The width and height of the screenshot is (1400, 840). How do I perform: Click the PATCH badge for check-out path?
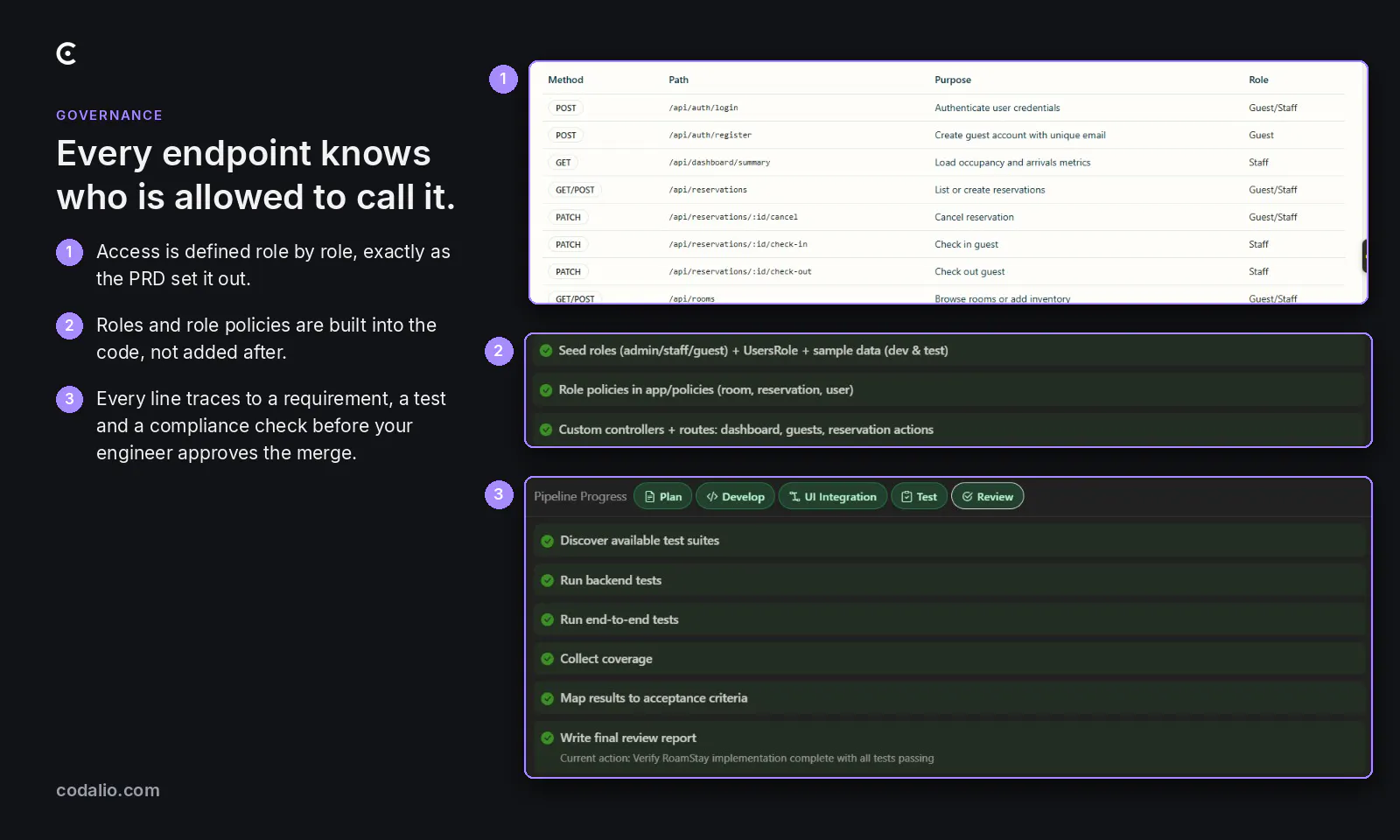pos(568,272)
